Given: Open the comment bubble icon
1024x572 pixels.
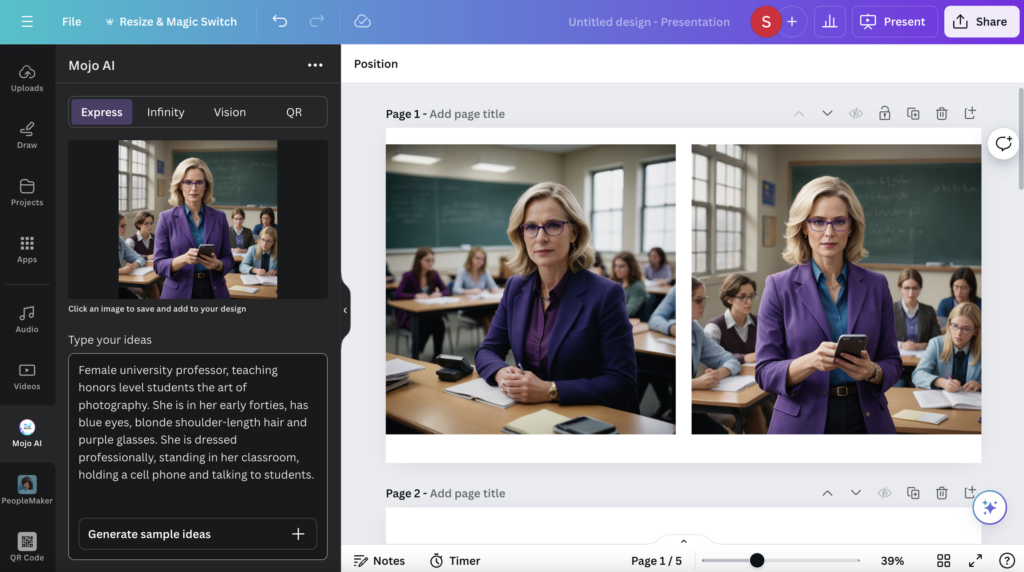Looking at the screenshot, I should coord(1003,144).
